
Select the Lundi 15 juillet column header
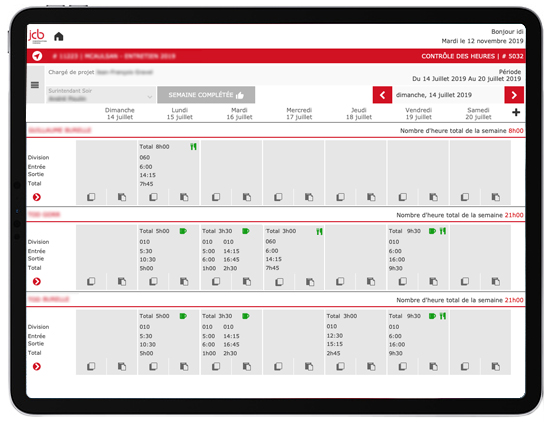[179, 114]
